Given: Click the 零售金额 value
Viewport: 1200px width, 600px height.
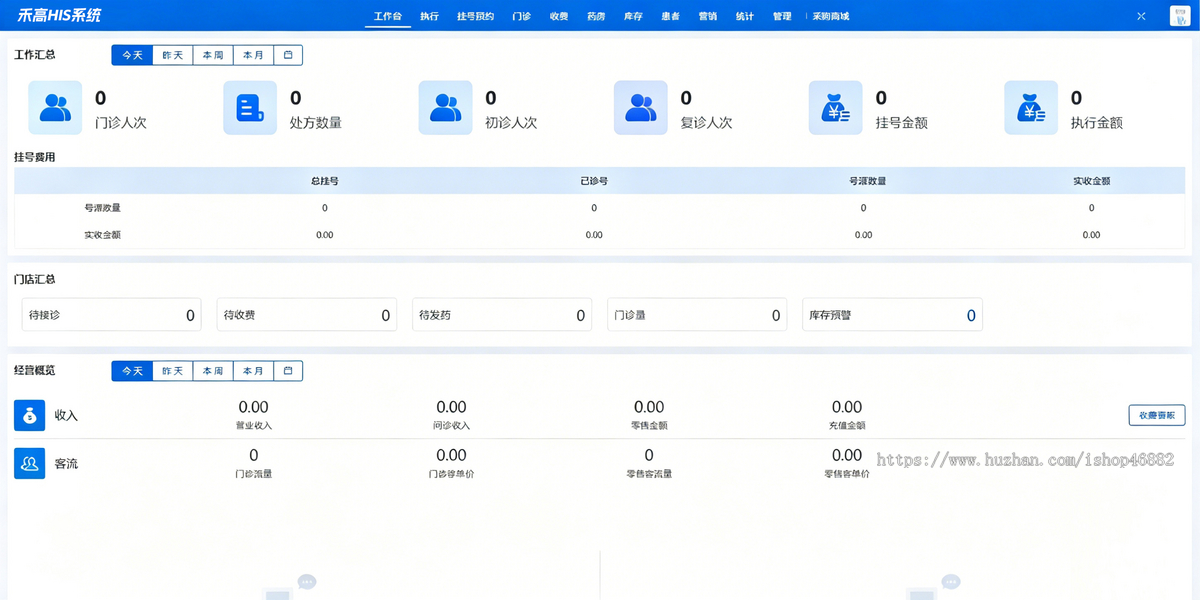Looking at the screenshot, I should pos(649,407).
